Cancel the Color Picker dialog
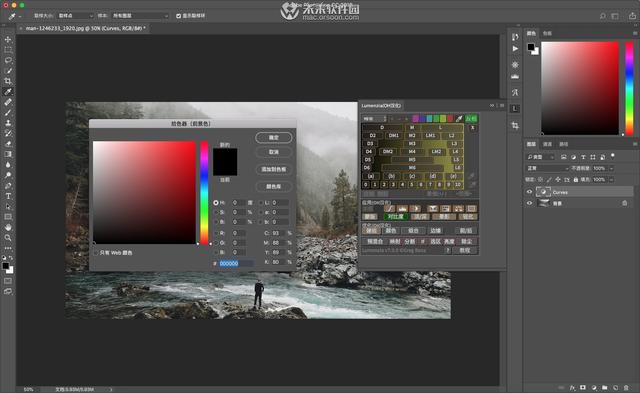 point(273,152)
